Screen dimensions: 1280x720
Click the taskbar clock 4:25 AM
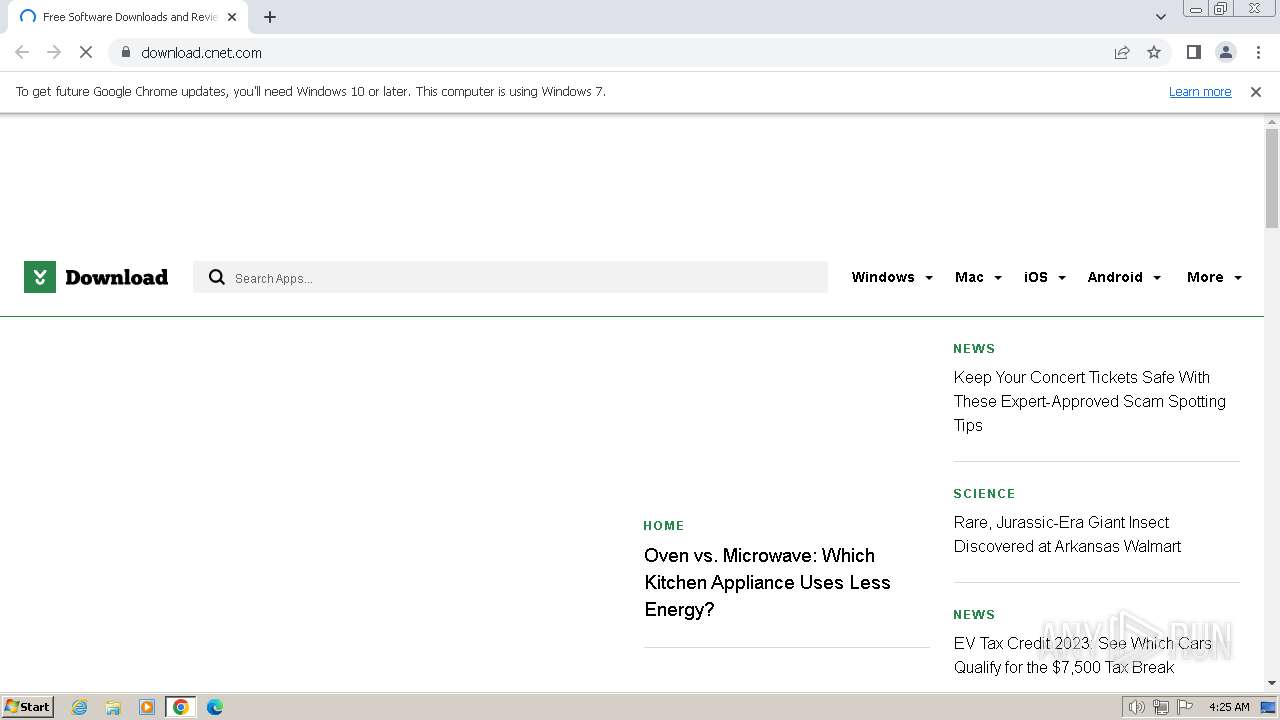click(x=1229, y=707)
